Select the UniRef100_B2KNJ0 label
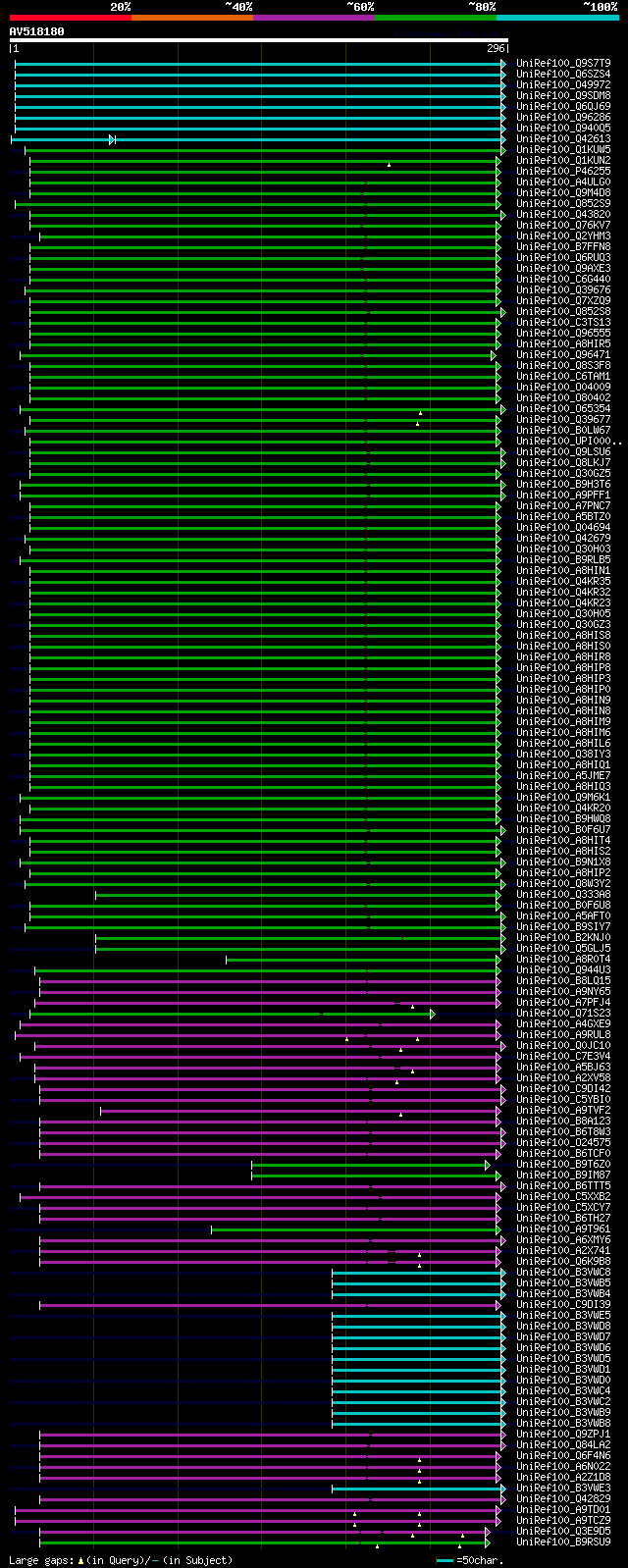 click(x=563, y=938)
